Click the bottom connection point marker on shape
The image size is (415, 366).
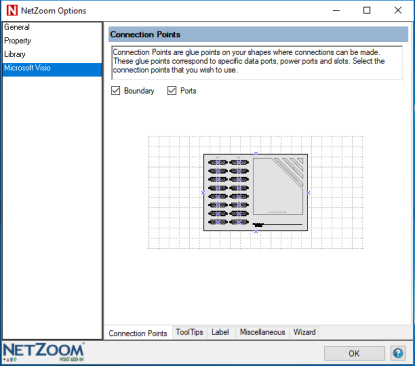256,231
